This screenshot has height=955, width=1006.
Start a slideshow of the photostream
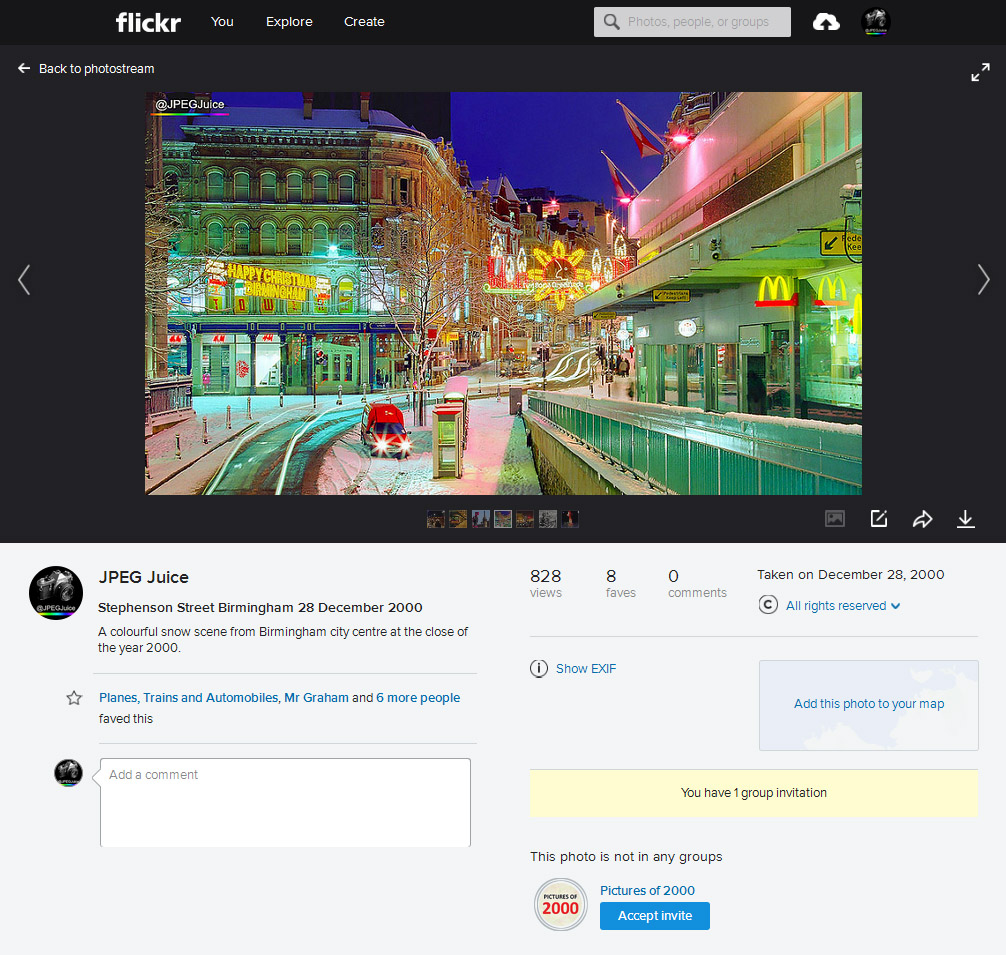(835, 519)
